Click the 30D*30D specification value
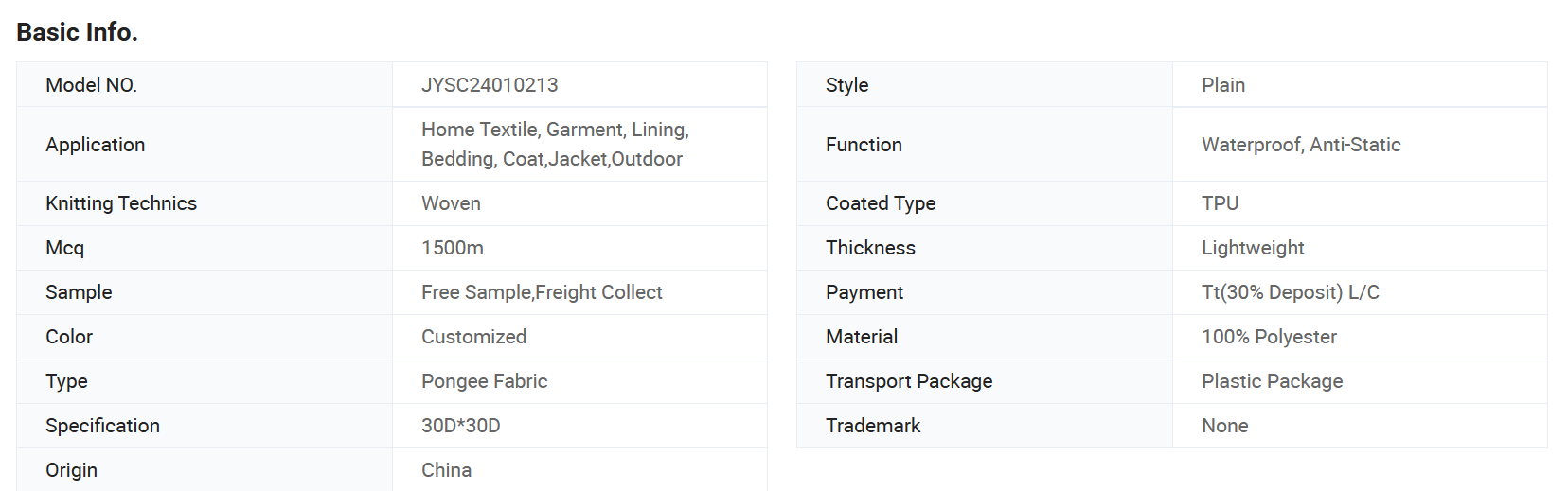This screenshot has height=491, width=1568. click(460, 426)
